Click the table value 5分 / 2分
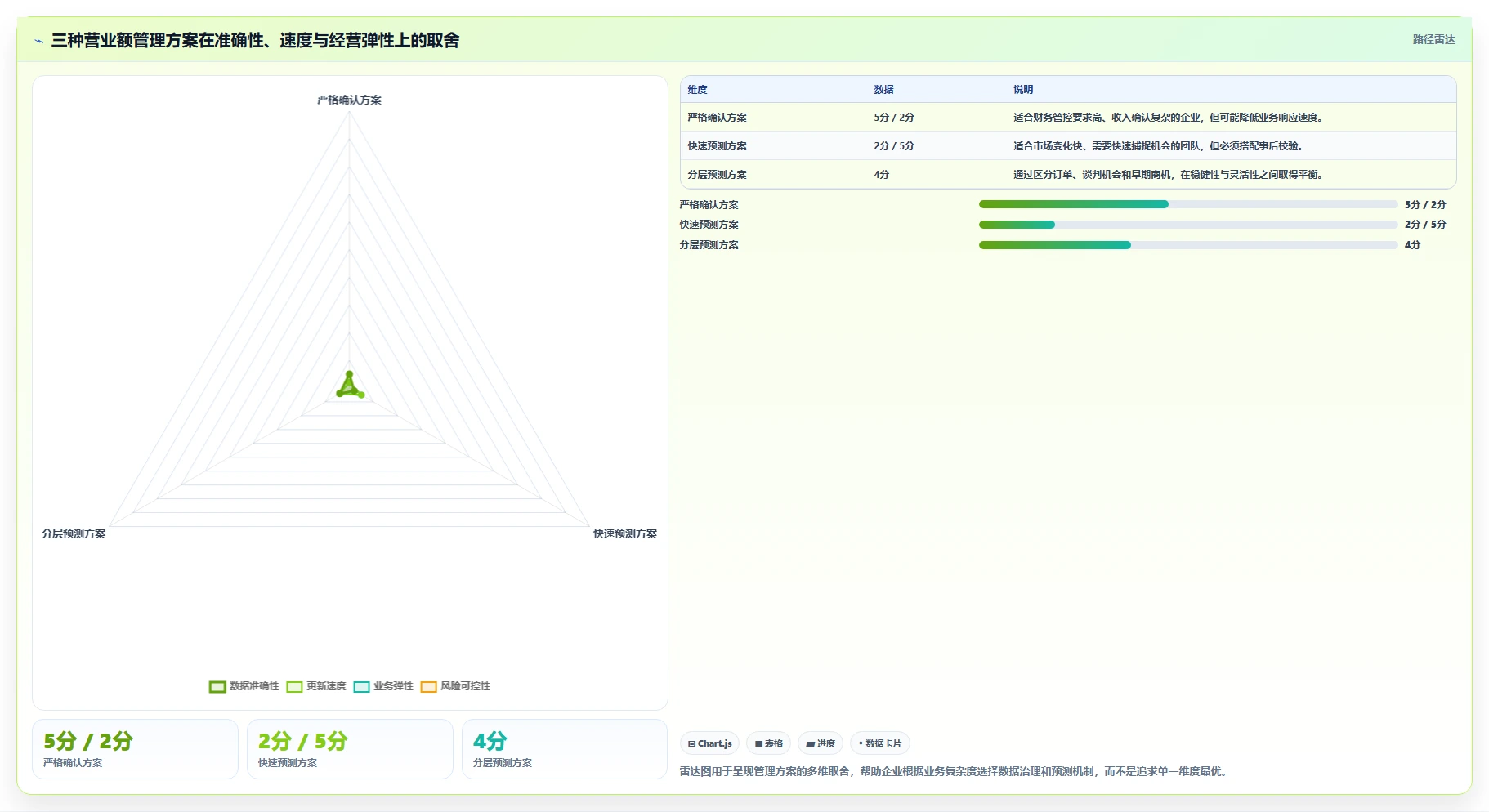The height and width of the screenshot is (812, 1489). tap(894, 118)
